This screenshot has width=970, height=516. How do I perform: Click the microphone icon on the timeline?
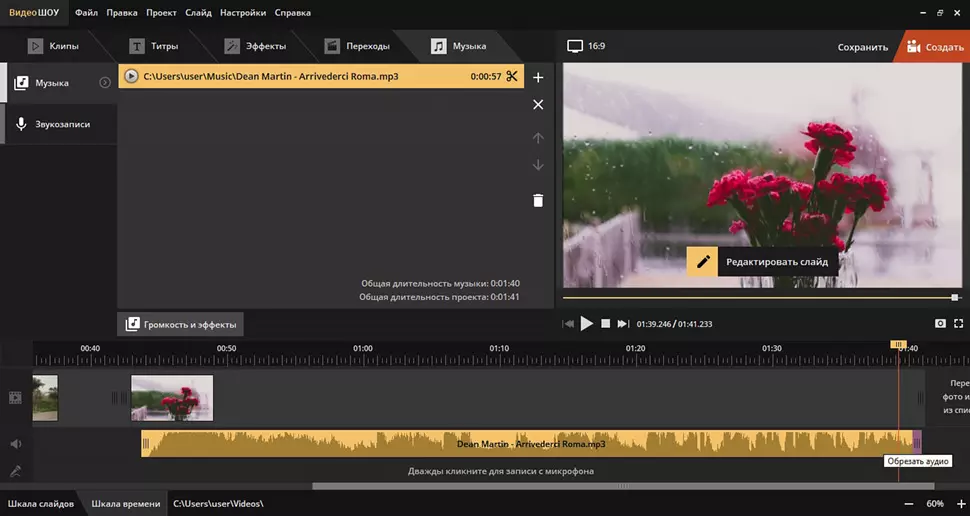tap(15, 471)
